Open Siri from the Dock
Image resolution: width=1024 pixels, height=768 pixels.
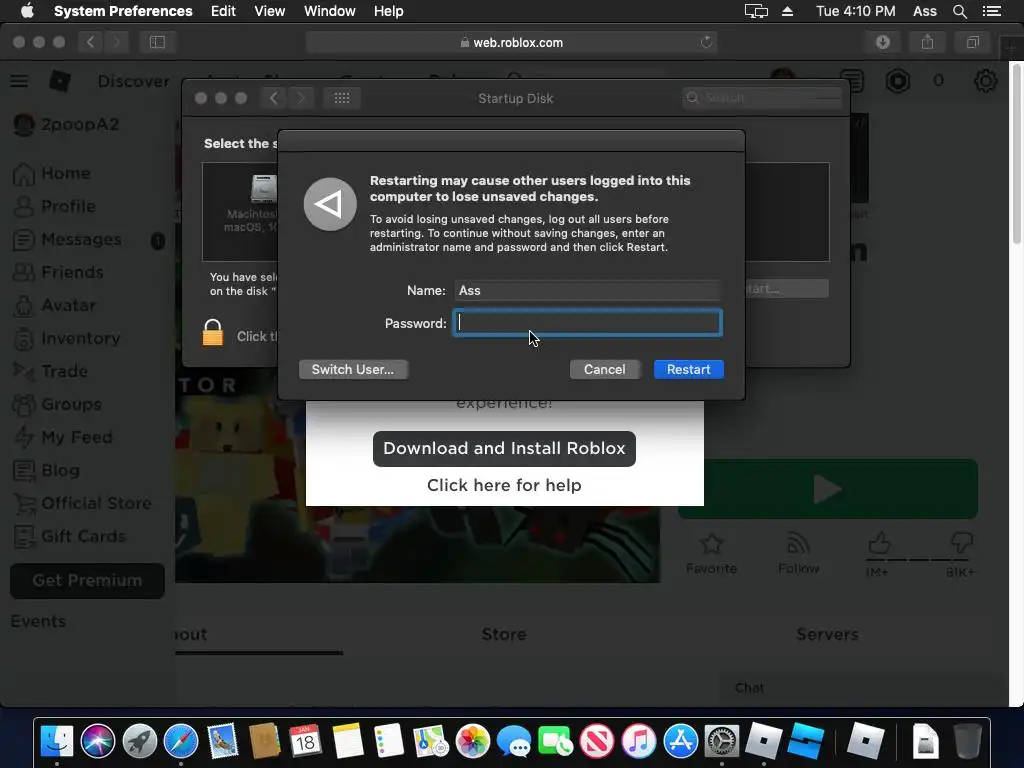pyautogui.click(x=98, y=741)
